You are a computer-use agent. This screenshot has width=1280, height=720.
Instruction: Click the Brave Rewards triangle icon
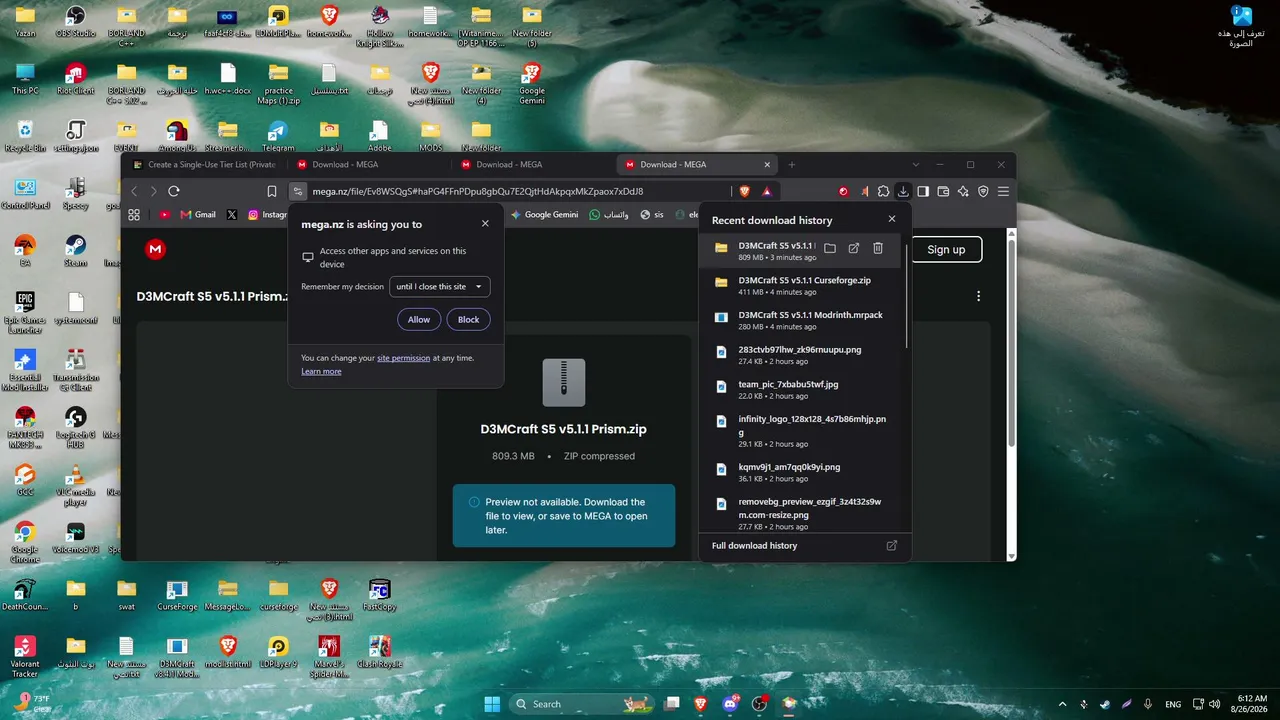click(767, 191)
